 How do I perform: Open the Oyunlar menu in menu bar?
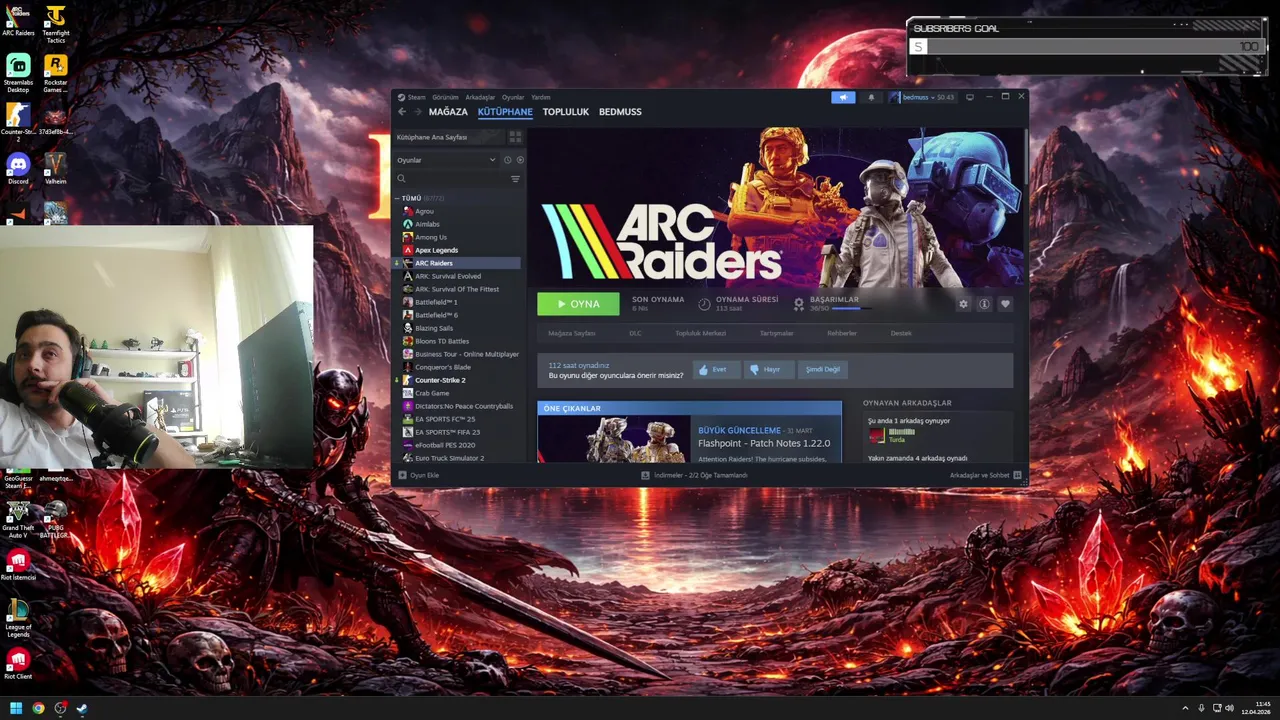point(513,97)
